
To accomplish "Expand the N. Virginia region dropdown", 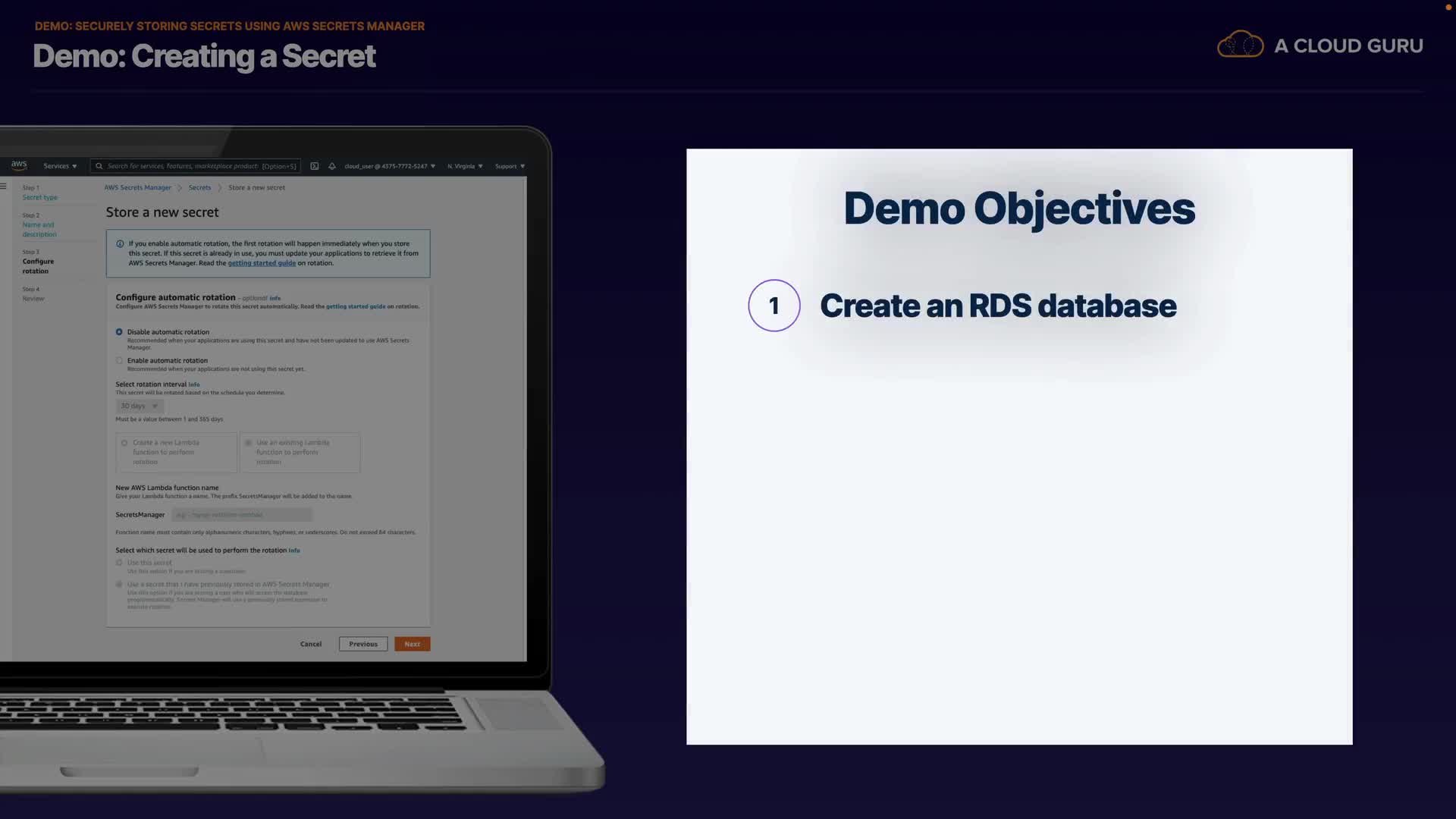I will point(464,166).
